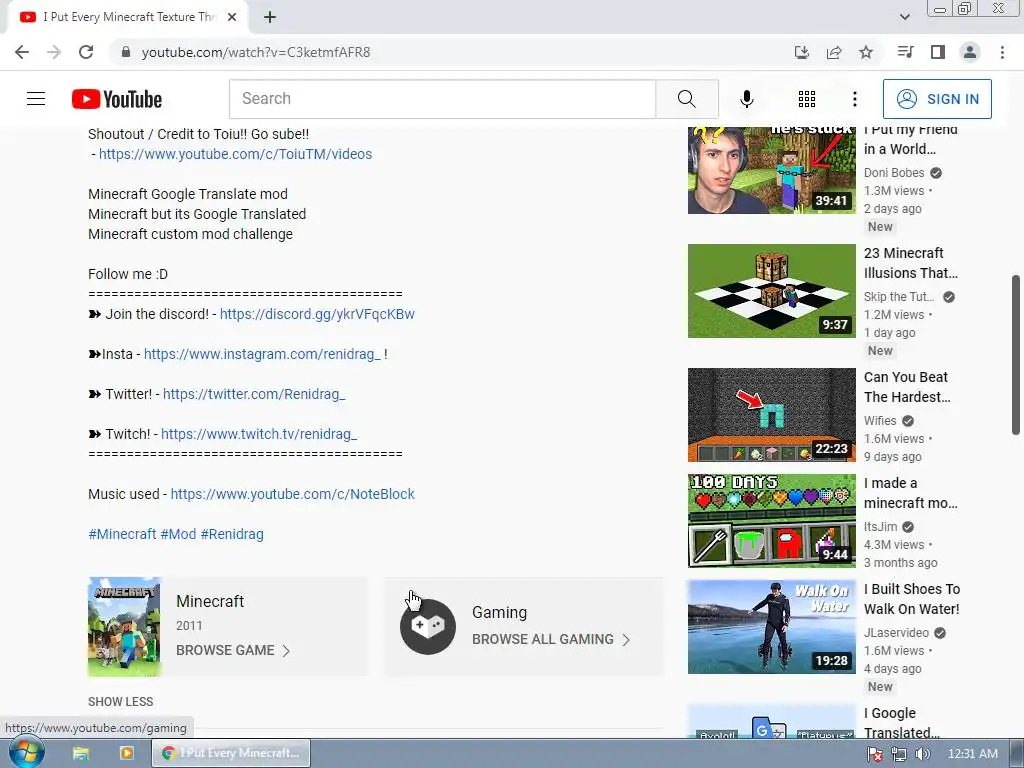This screenshot has width=1024, height=768.
Task: Go to the YouTube home logo
Action: [117, 99]
